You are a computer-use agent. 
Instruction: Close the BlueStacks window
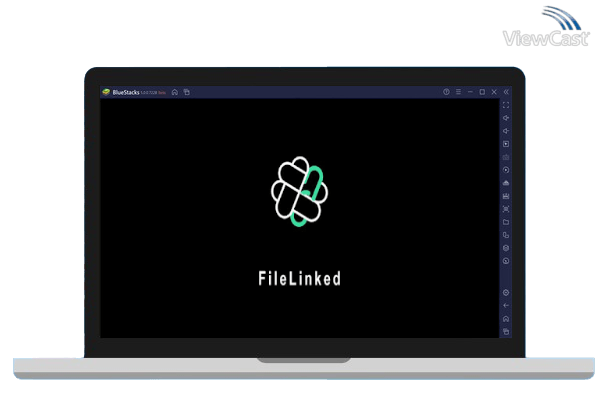[x=494, y=92]
